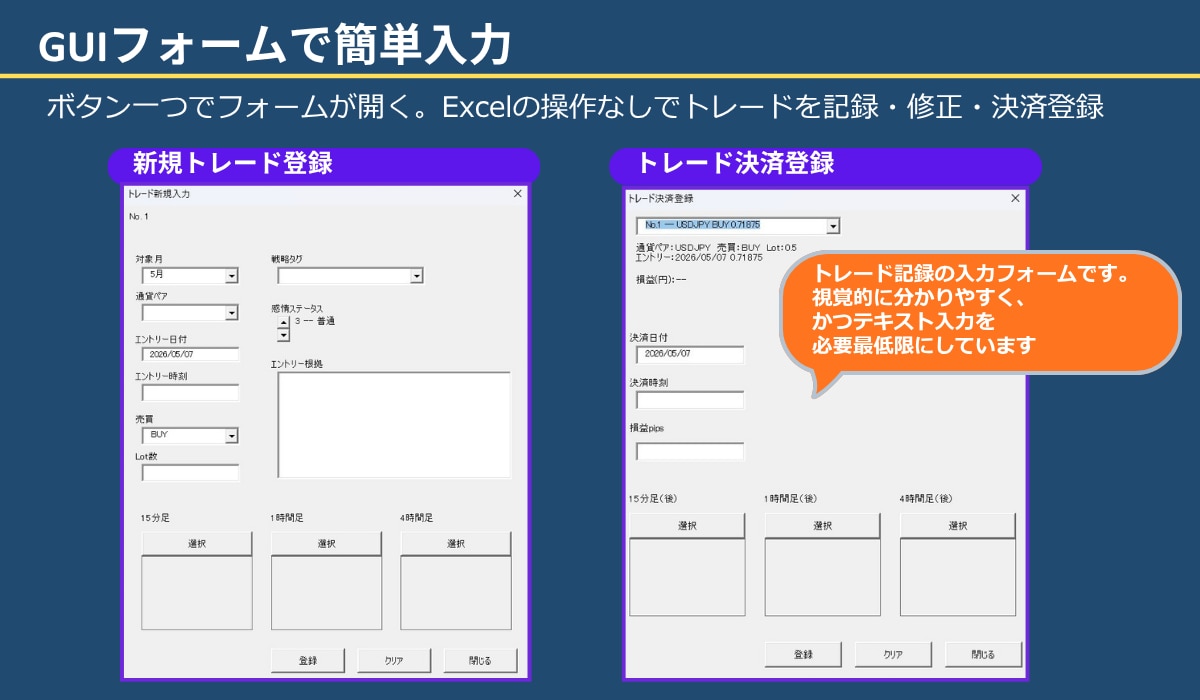Screen dimensions: 1200x700
Task: Click the エントリー日付 field showing 2026/05/07
Action: click(190, 354)
